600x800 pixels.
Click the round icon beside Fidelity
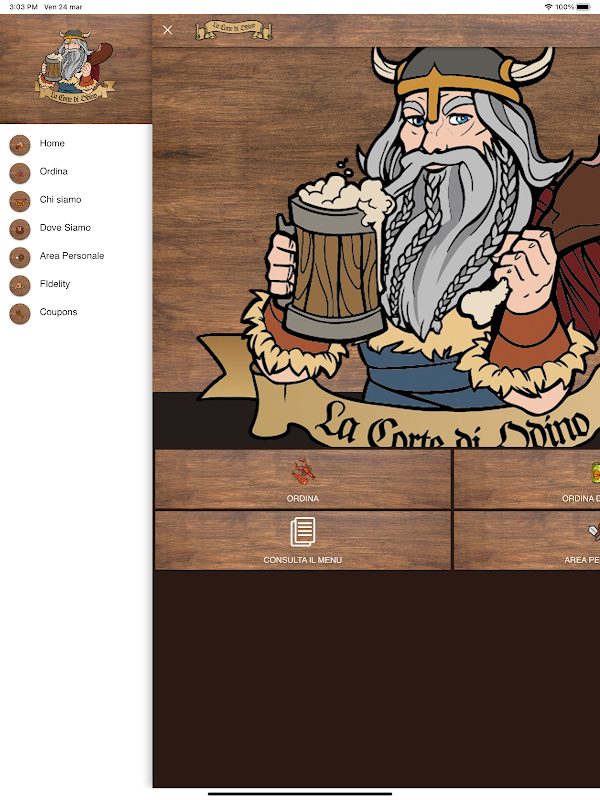click(x=20, y=285)
